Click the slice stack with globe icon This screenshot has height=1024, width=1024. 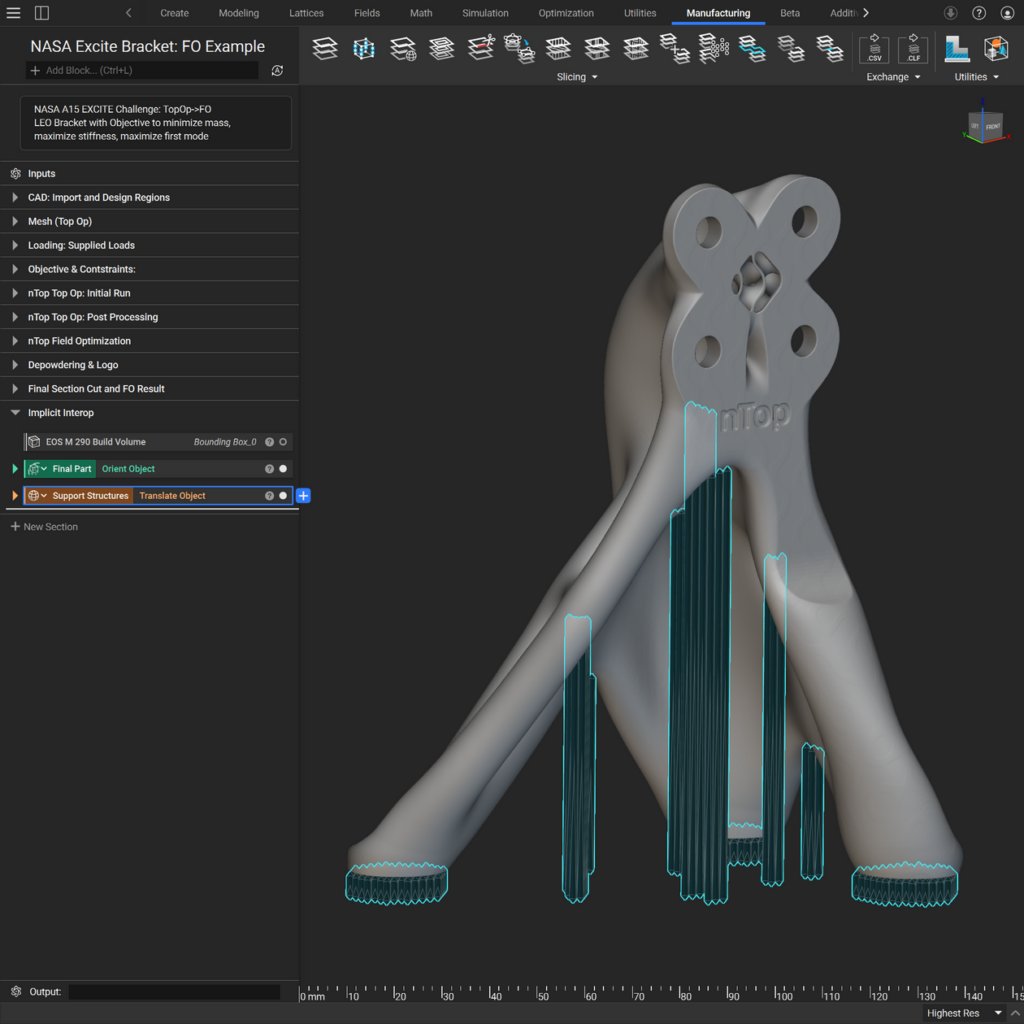click(403, 49)
